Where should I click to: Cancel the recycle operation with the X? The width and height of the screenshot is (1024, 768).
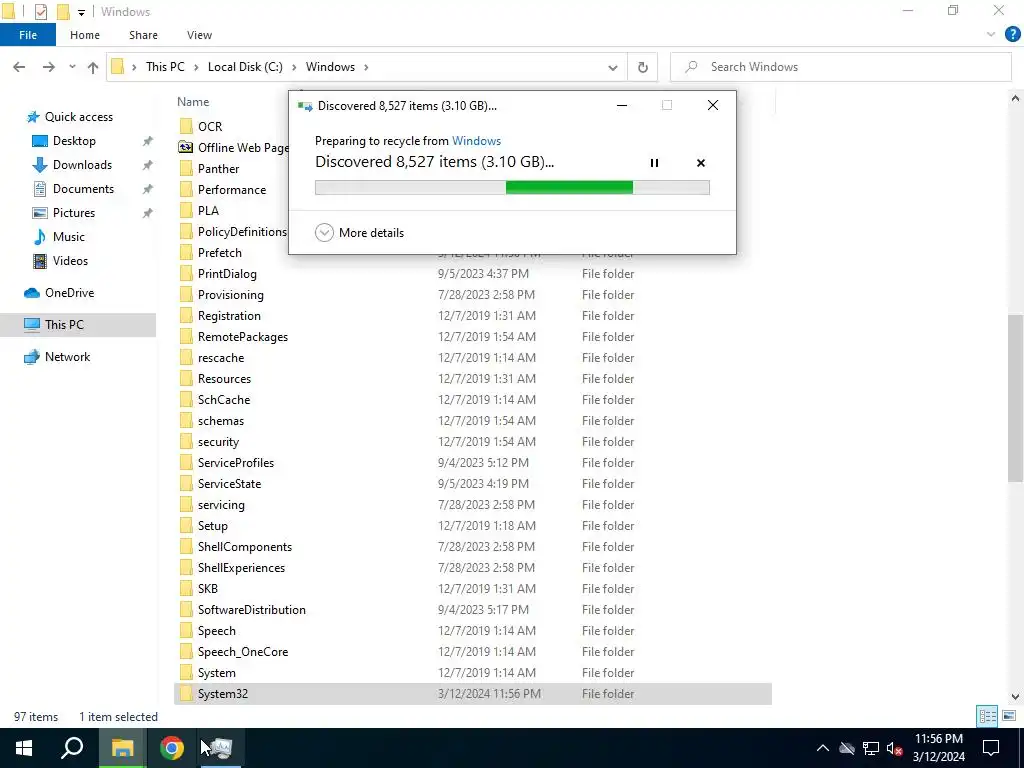coord(701,163)
